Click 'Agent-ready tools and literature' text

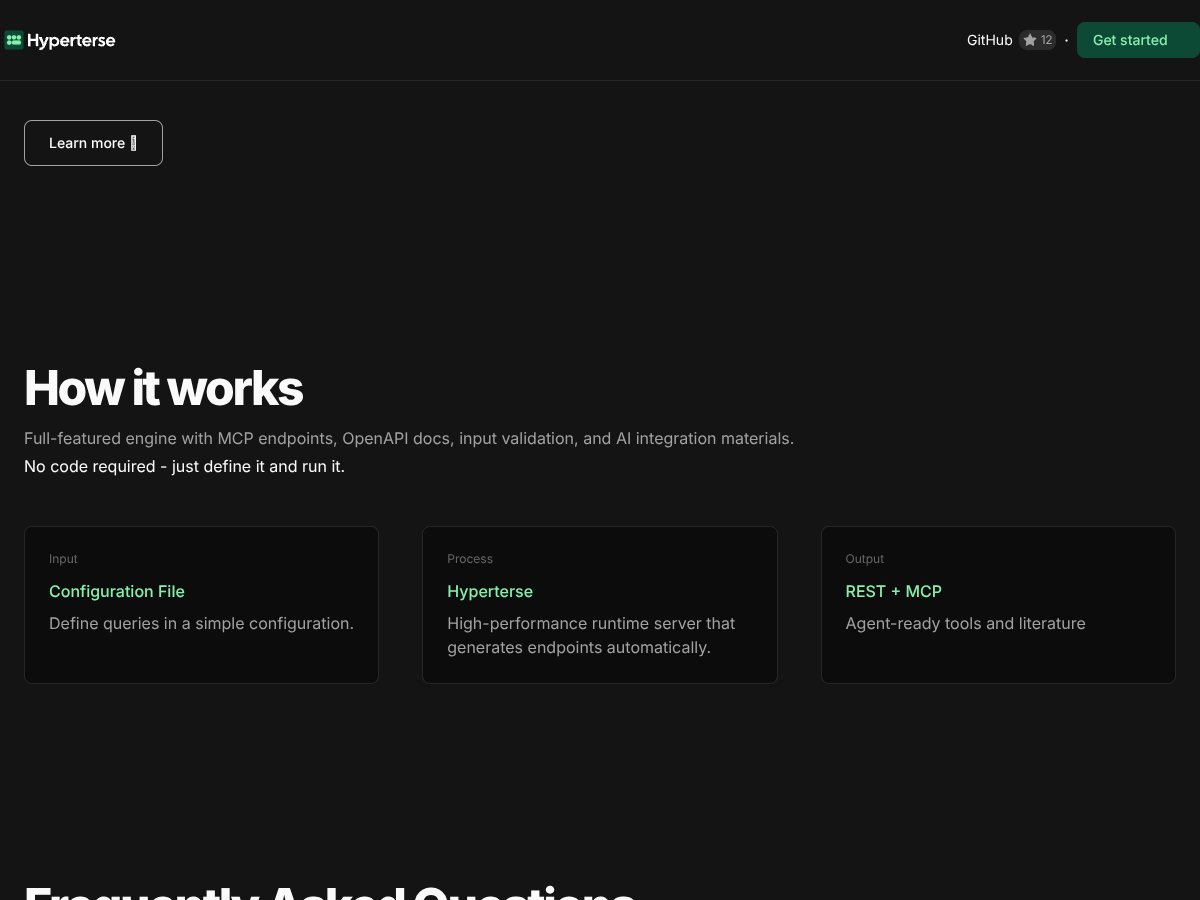pyautogui.click(x=965, y=623)
